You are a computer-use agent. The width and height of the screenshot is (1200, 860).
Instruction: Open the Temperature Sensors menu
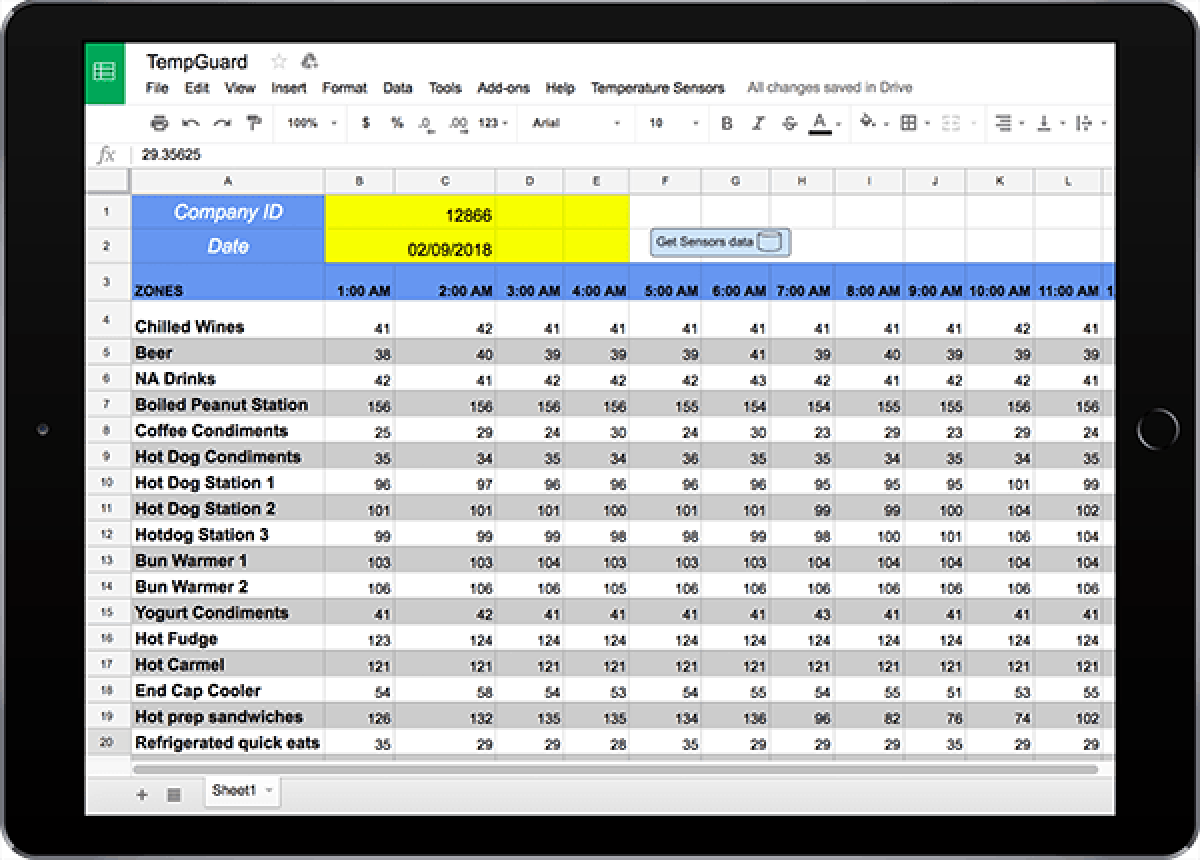657,88
